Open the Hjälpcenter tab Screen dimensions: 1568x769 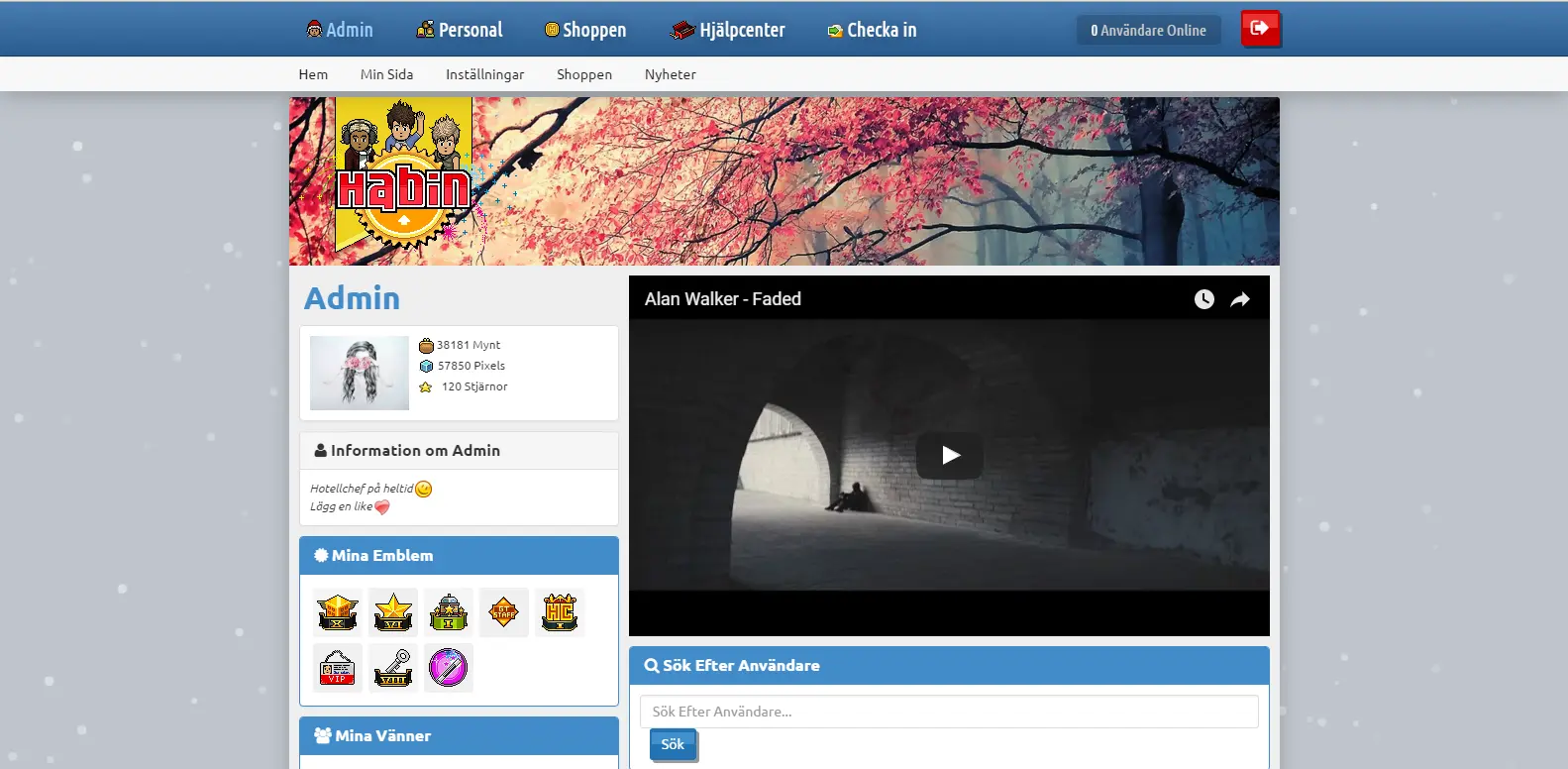click(728, 30)
